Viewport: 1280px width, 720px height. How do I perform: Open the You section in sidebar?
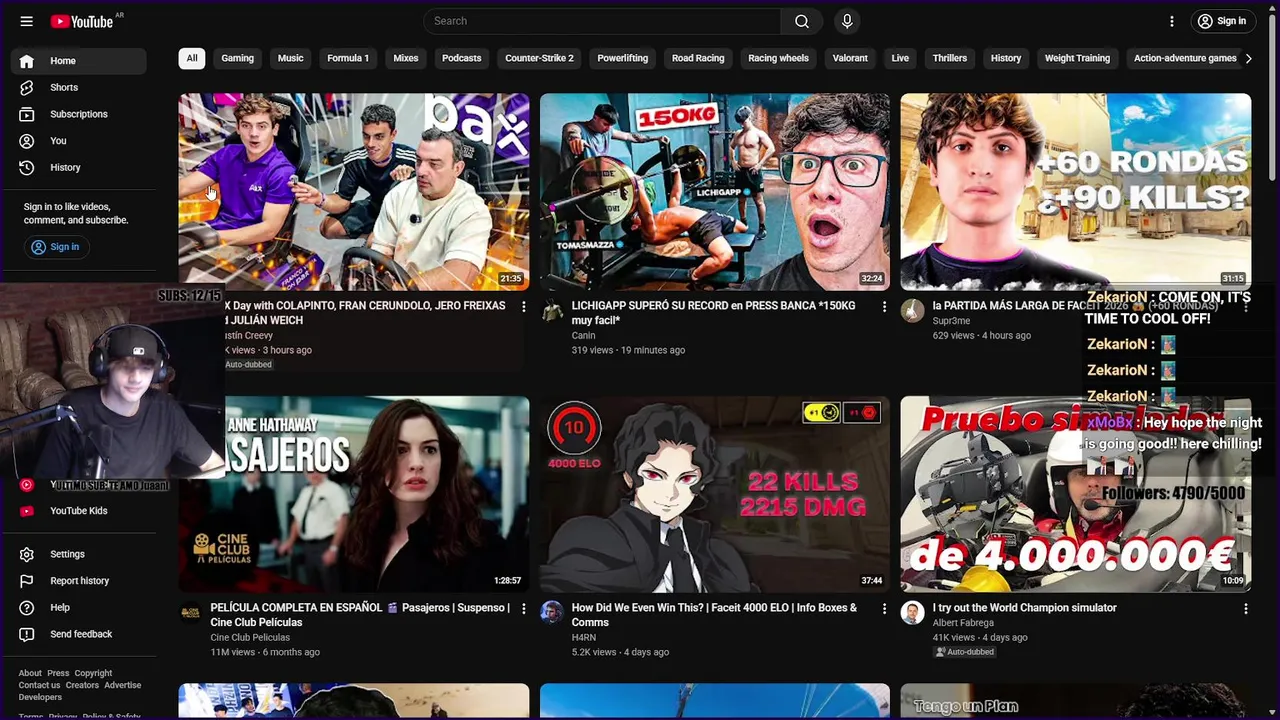[79, 141]
